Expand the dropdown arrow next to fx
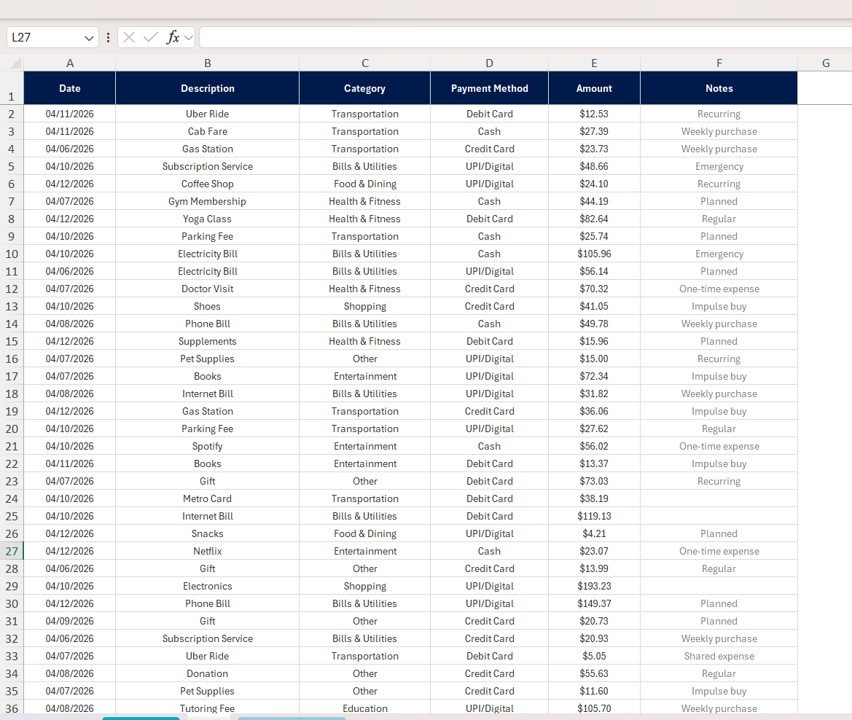The height and width of the screenshot is (720, 852). [x=189, y=37]
